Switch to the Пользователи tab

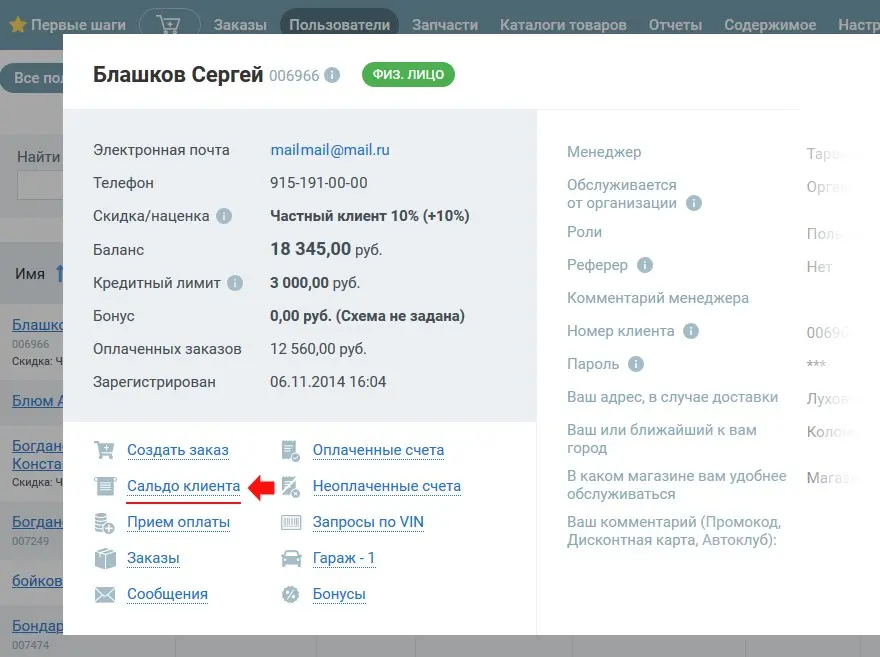339,22
